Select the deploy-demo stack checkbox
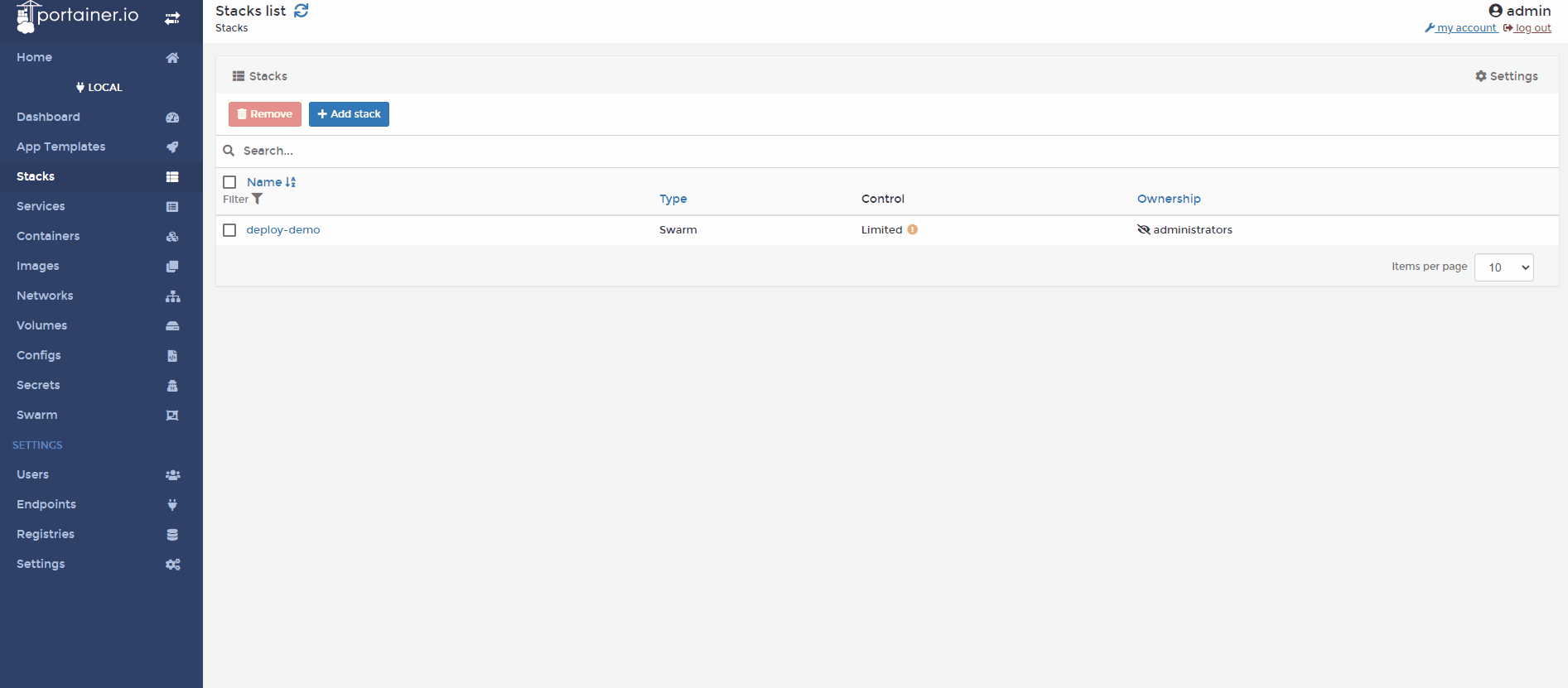 click(229, 230)
